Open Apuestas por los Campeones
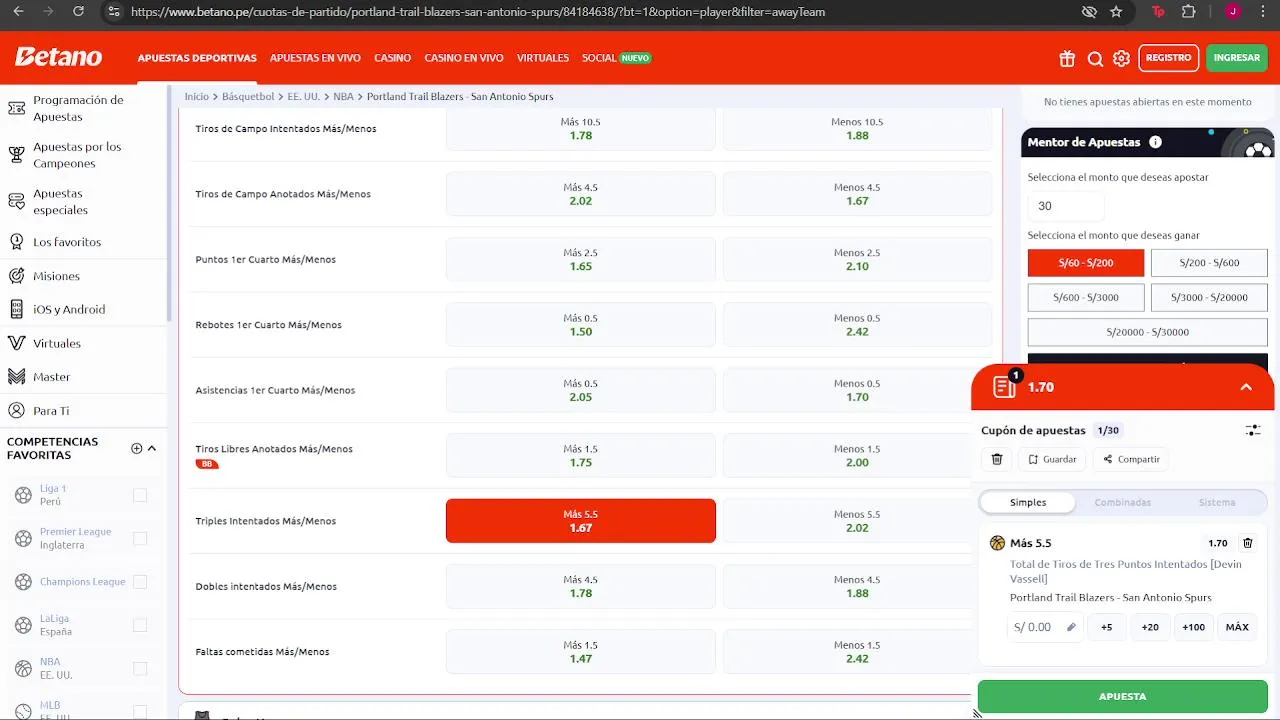This screenshot has height=720, width=1280. tap(76, 155)
